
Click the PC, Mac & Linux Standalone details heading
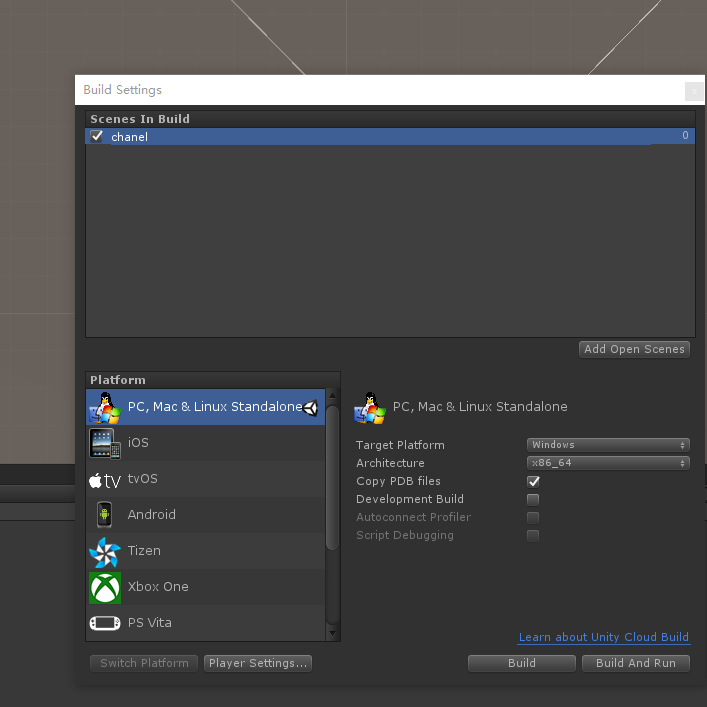[480, 407]
